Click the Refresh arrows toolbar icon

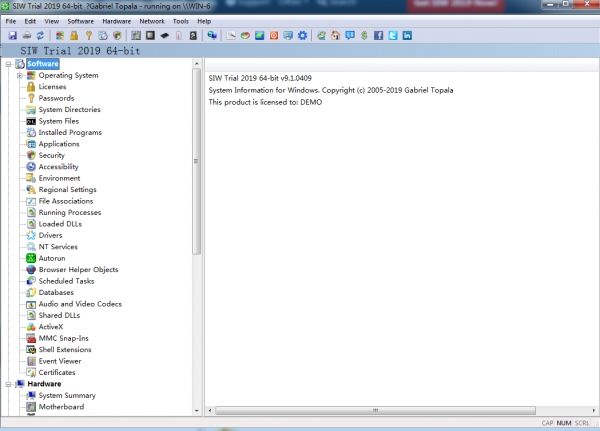click(x=40, y=36)
